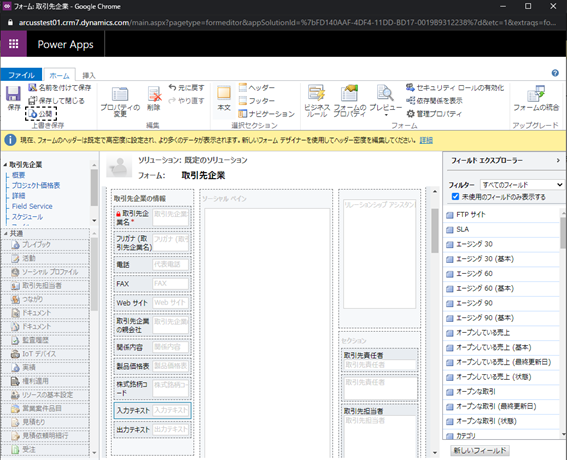Viewport: 567px width, 460px height.
Task: Open the File (ファイル) tab
Action: click(21, 75)
